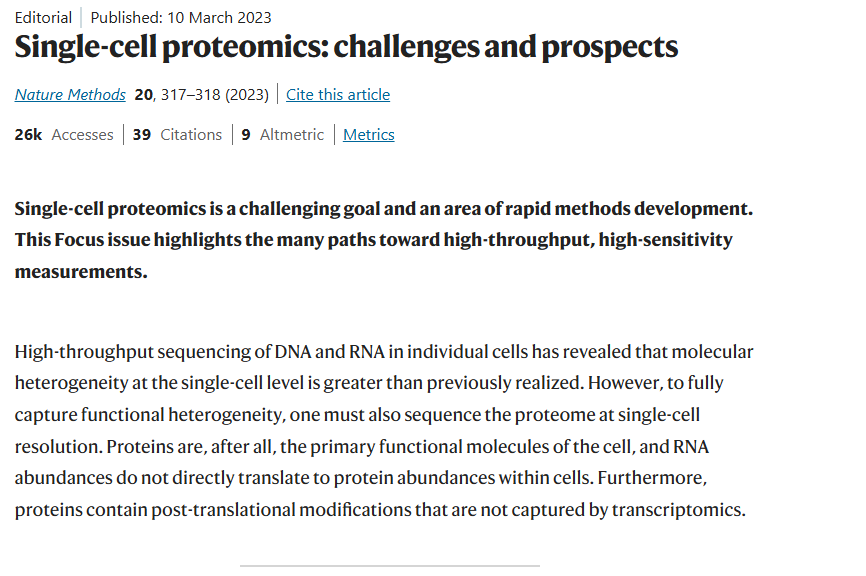Click the 26k Accesses count
This screenshot has width=866, height=576.
point(64,135)
